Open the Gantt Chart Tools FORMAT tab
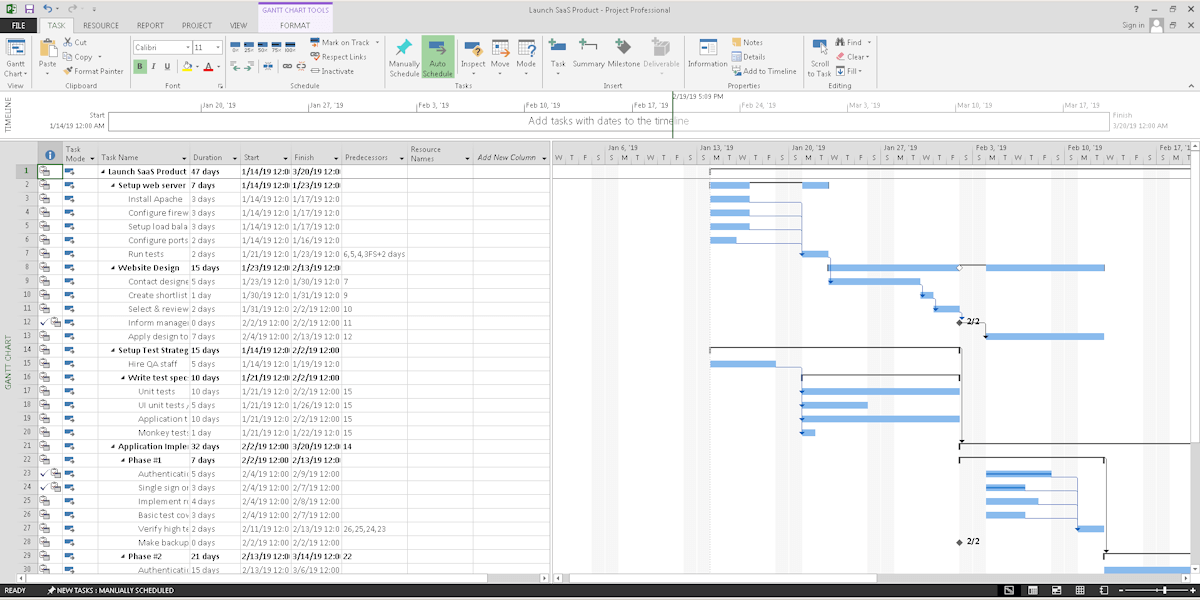The image size is (1200, 600). click(x=295, y=25)
